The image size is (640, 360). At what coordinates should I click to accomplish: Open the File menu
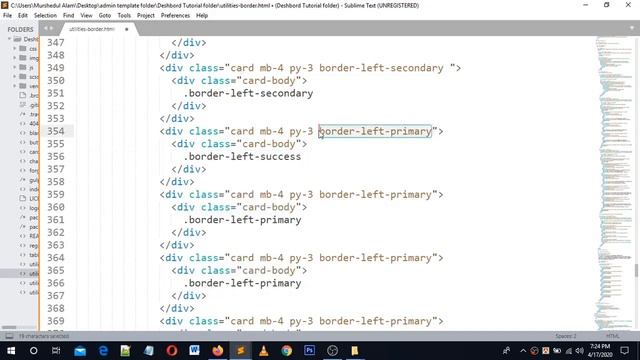click(7, 16)
